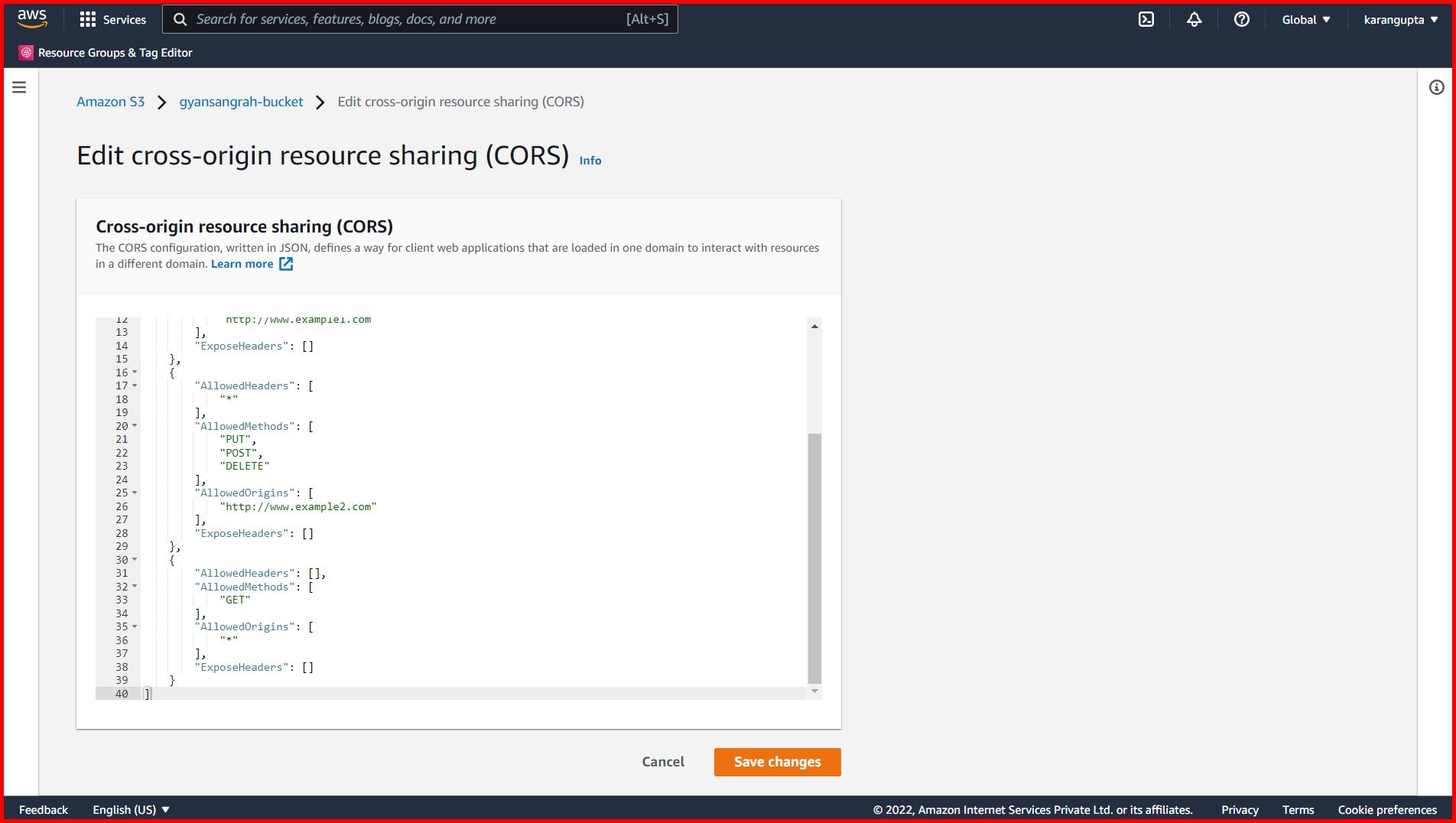Follow the Learn more link
Screen dimensions: 1456x823
click(x=242, y=263)
